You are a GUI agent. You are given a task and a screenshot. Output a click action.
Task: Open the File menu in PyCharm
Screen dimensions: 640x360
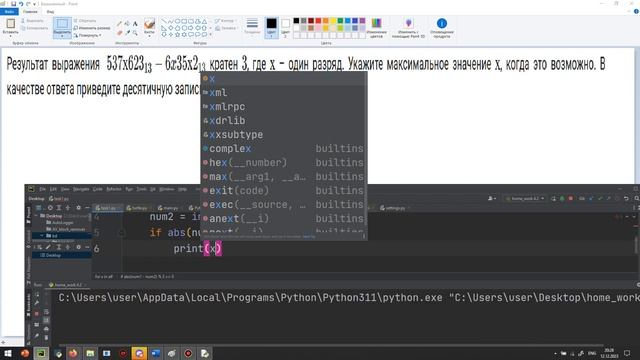(42, 189)
